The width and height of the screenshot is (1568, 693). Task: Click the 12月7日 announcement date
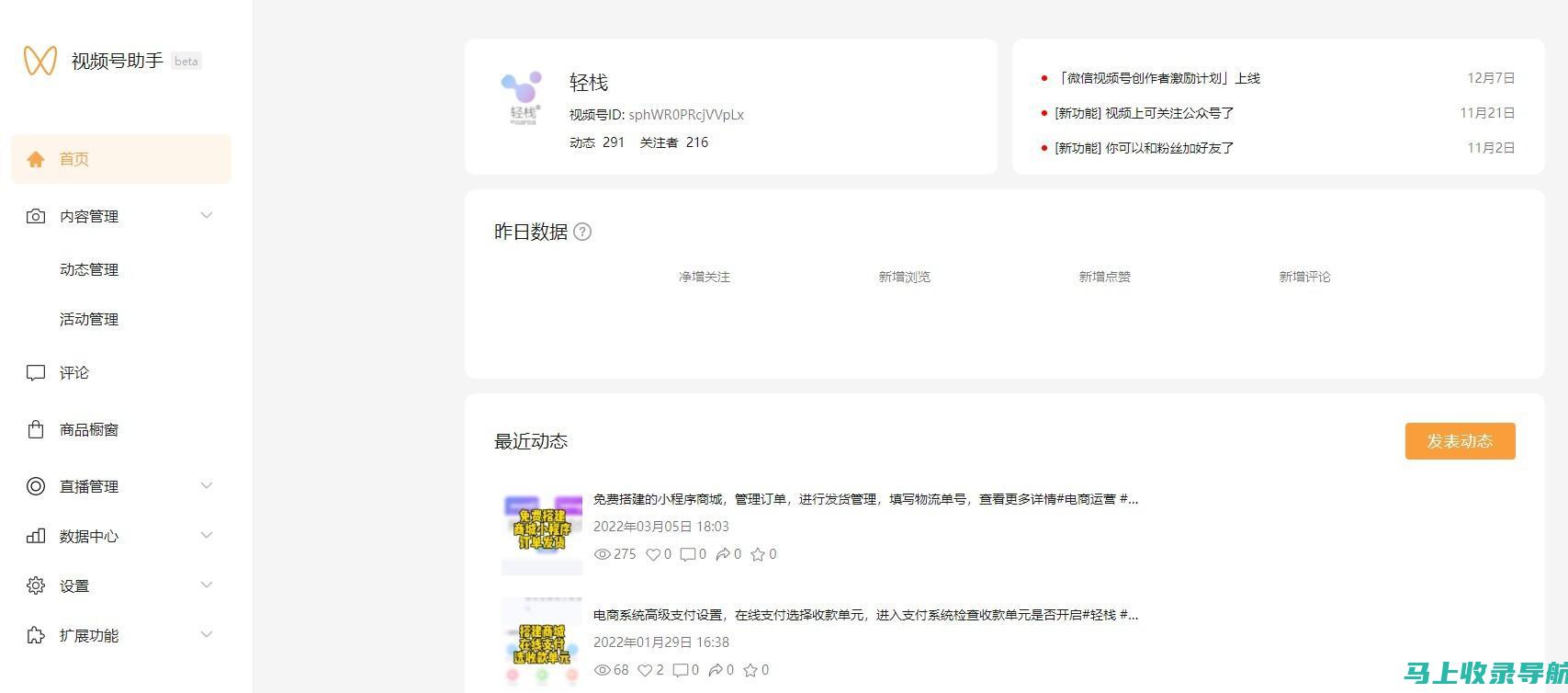point(1491,78)
